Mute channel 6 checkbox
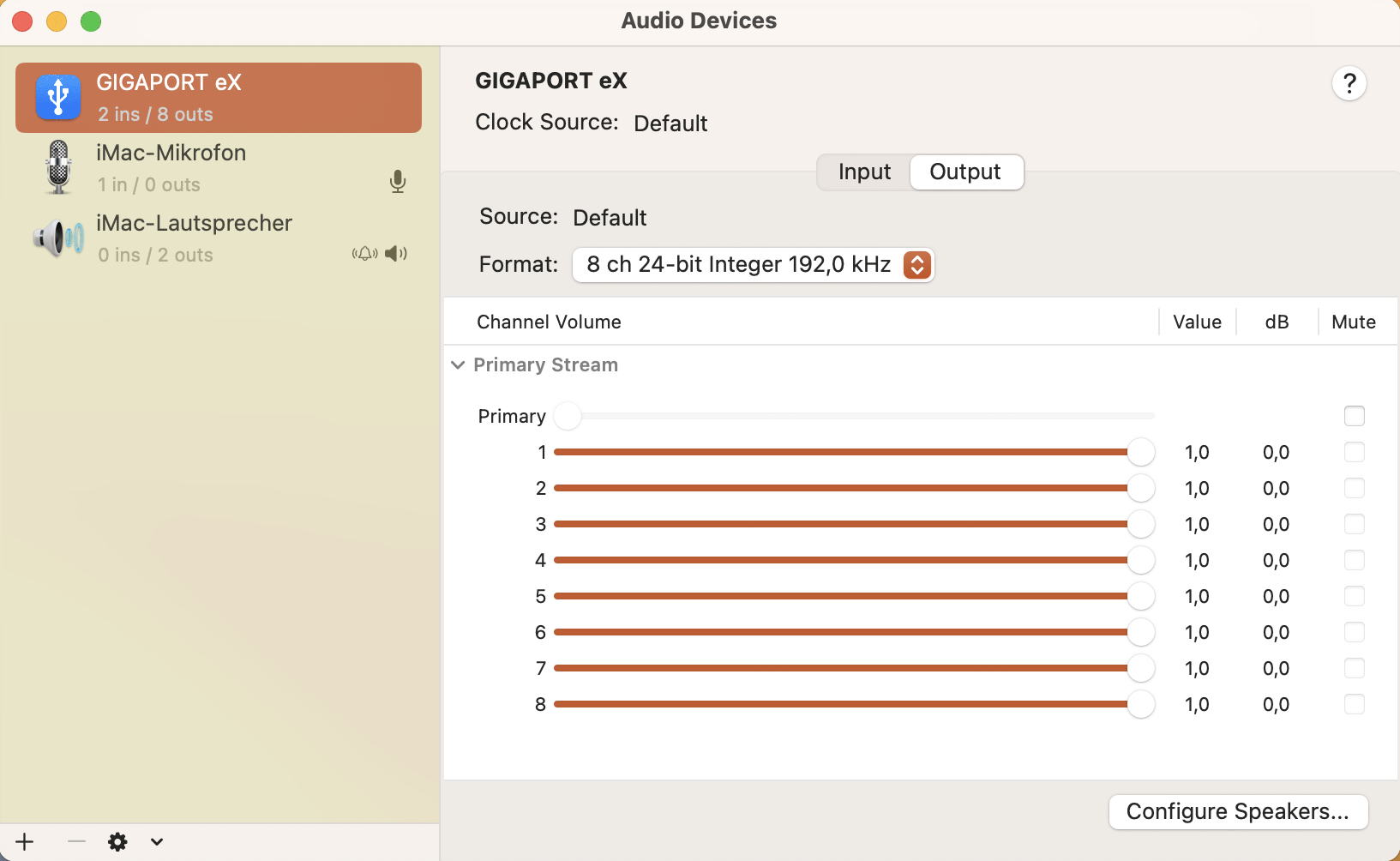 pos(1355,632)
